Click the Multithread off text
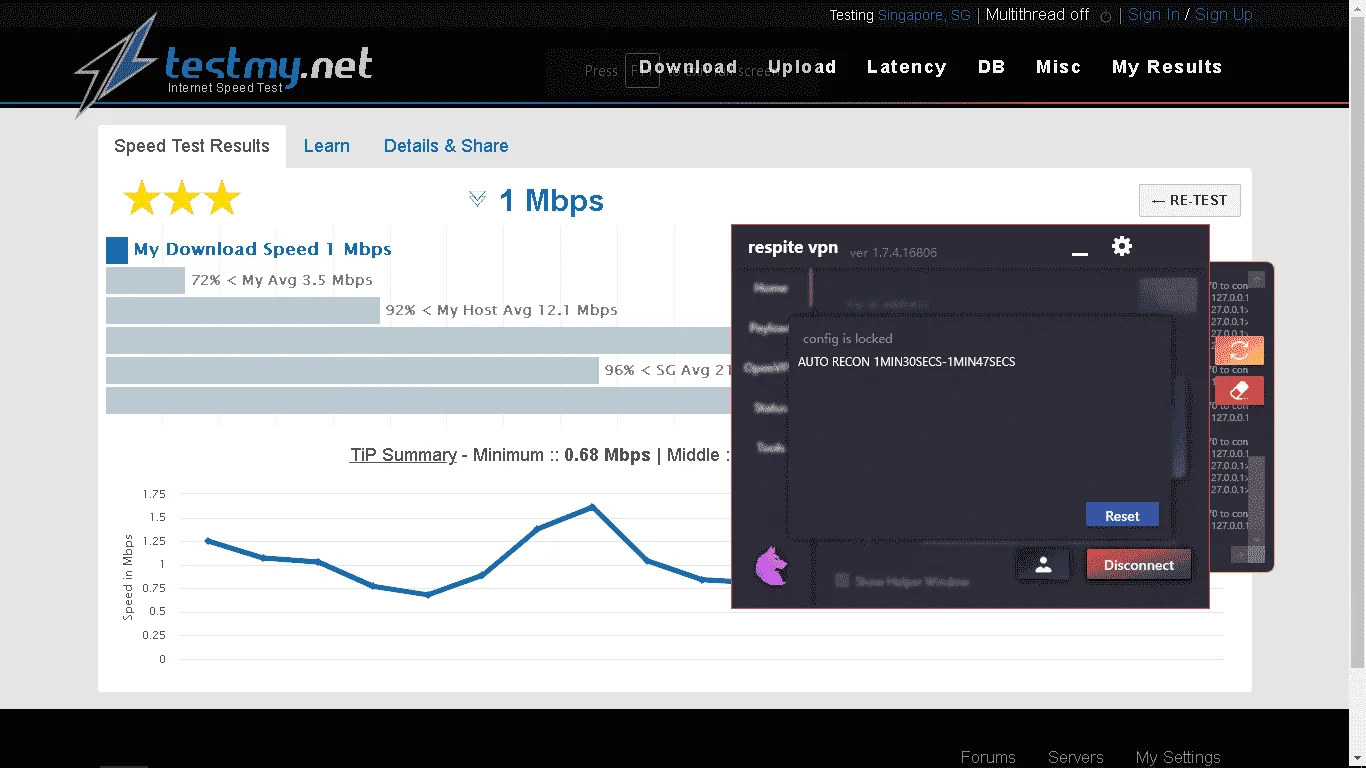This screenshot has width=1366, height=768. click(x=1038, y=15)
